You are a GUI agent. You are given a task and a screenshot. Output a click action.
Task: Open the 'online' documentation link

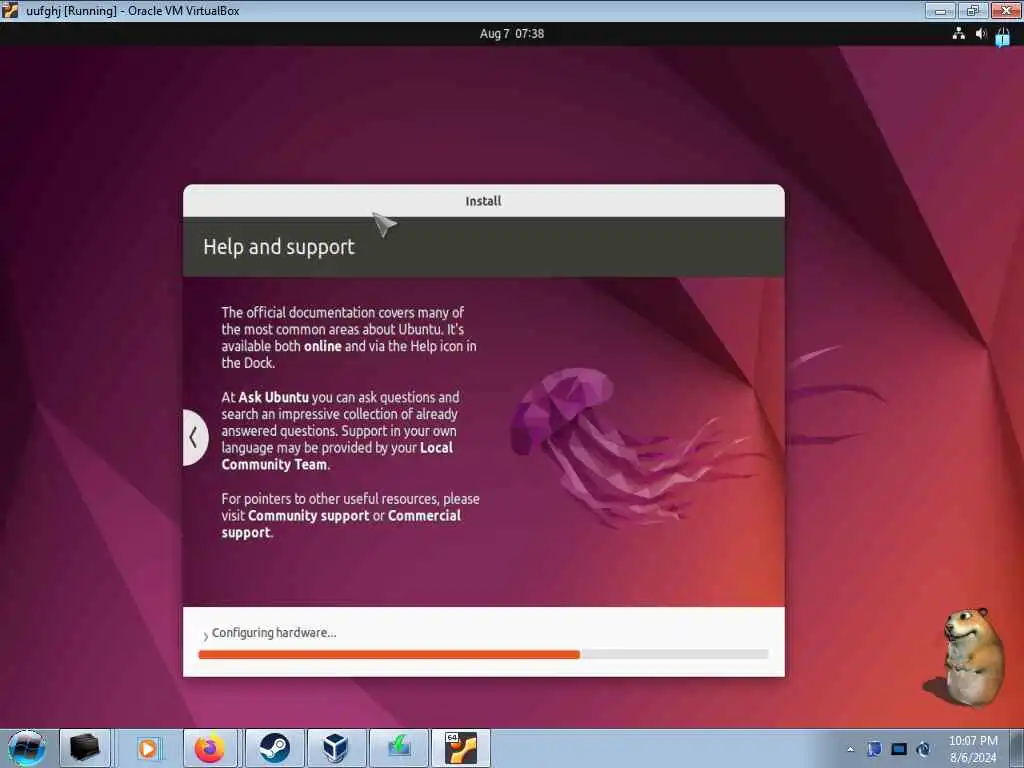coord(323,346)
